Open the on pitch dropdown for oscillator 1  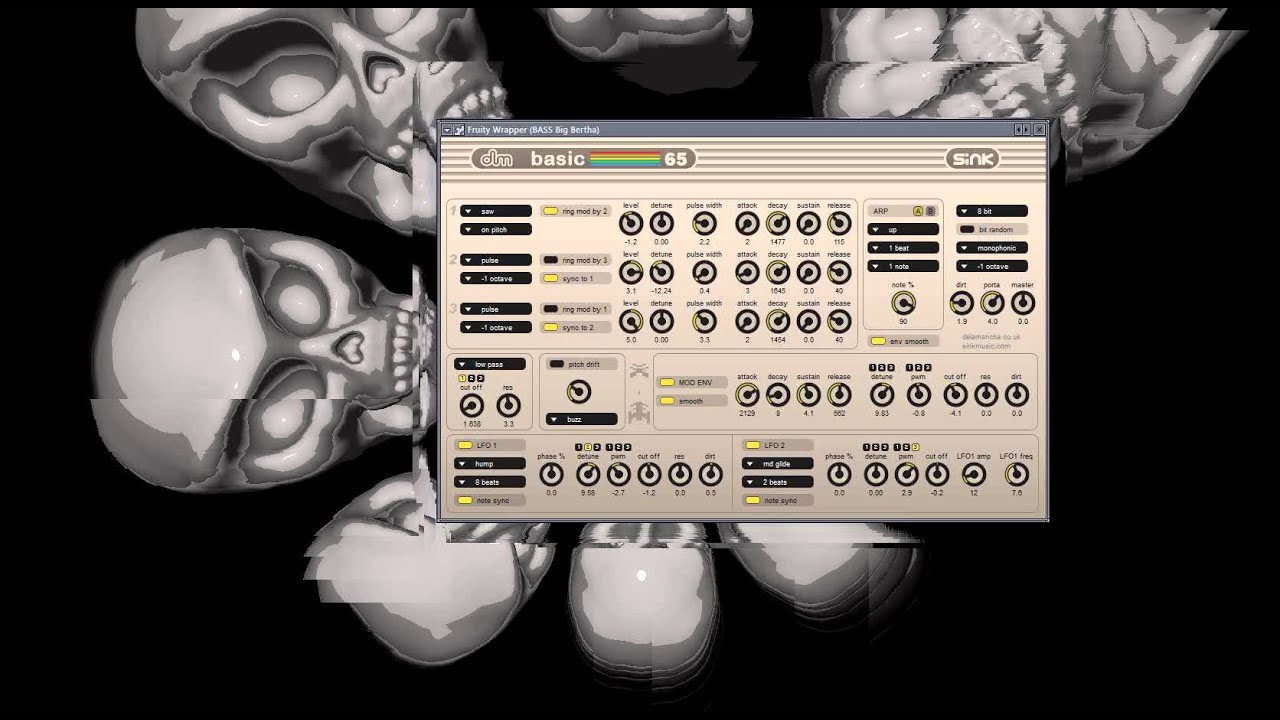click(x=495, y=229)
